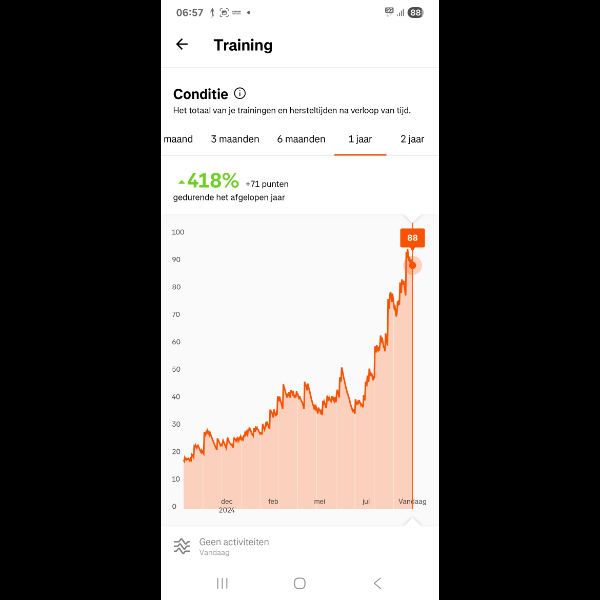Viewport: 600px width, 600px height.
Task: Tap the Training page title
Action: click(x=243, y=44)
